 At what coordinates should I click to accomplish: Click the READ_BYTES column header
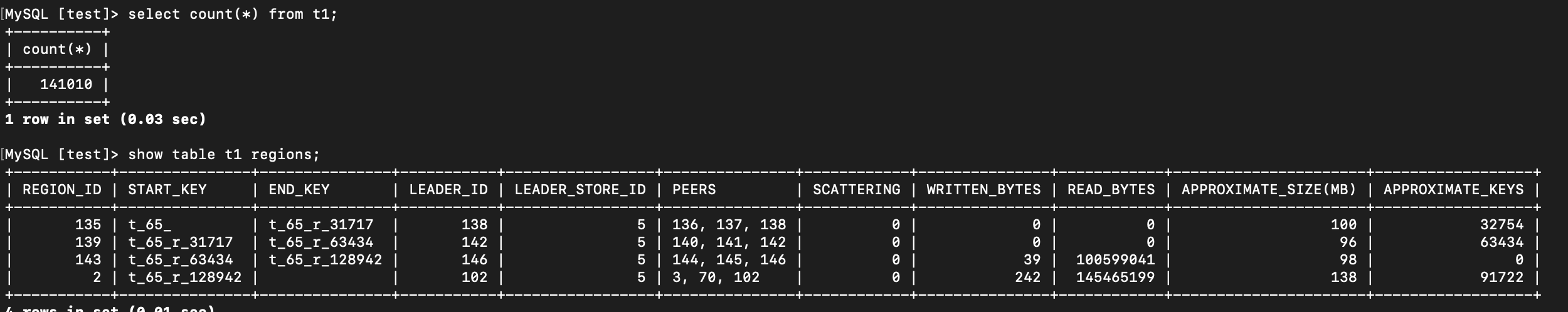pyautogui.click(x=1111, y=190)
